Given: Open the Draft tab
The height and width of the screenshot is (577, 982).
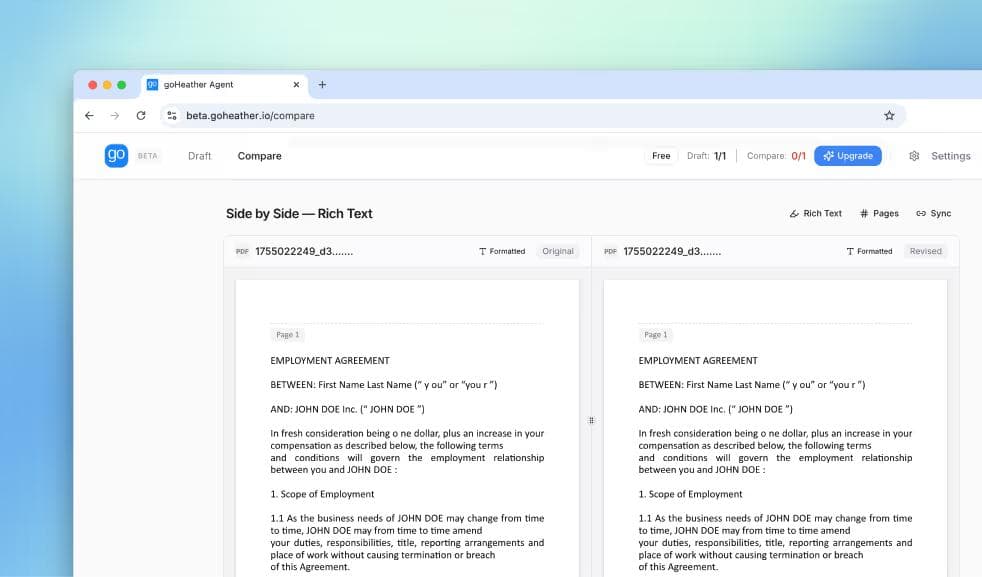Looking at the screenshot, I should pos(199,156).
